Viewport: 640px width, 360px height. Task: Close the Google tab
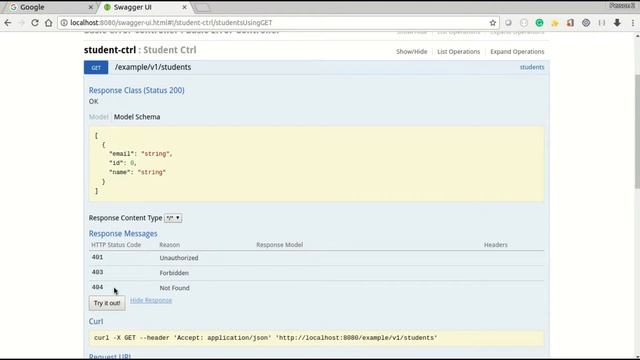[91, 7]
